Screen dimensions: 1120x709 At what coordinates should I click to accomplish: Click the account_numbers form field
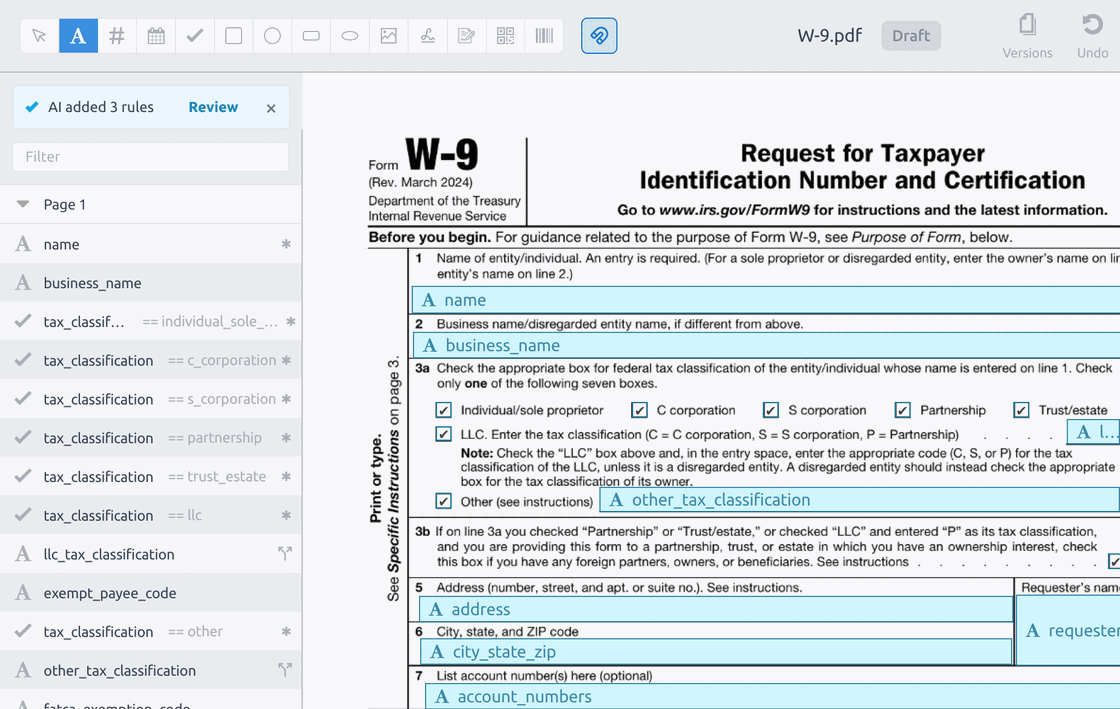tap(773, 696)
